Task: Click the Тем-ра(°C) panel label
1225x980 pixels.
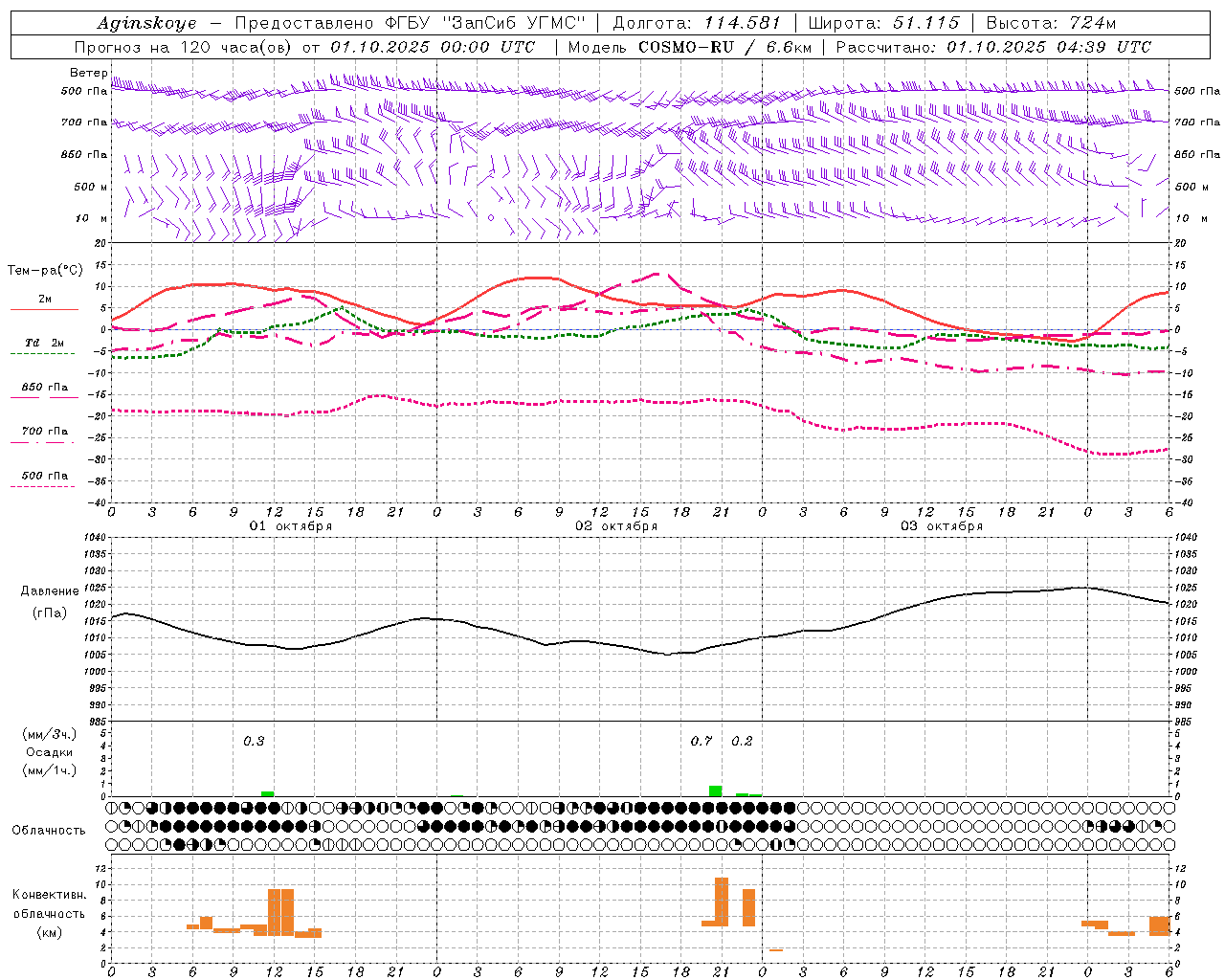Action: click(x=45, y=271)
